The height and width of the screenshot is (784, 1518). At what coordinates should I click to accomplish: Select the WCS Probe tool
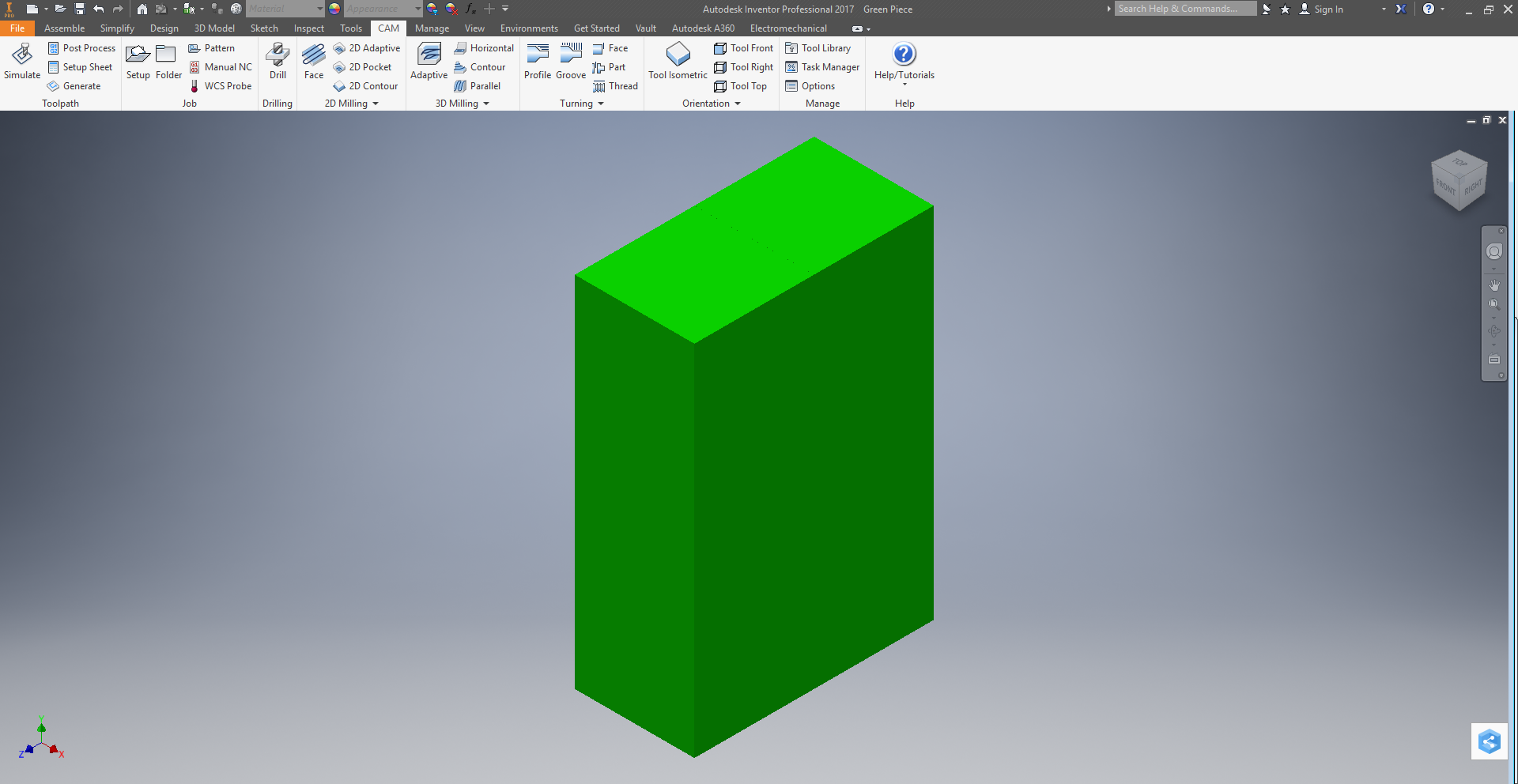[x=220, y=86]
